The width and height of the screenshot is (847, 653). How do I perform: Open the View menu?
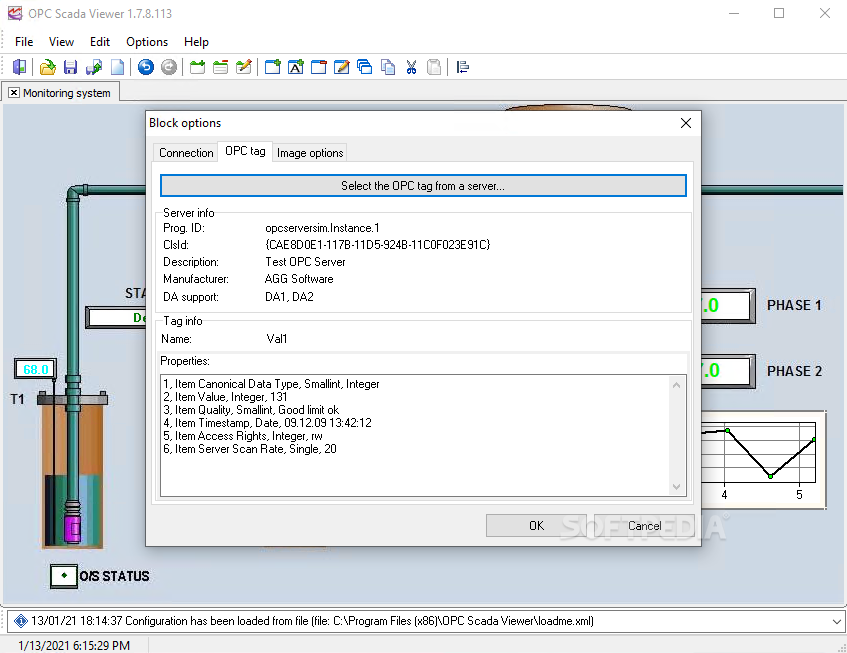(x=61, y=42)
